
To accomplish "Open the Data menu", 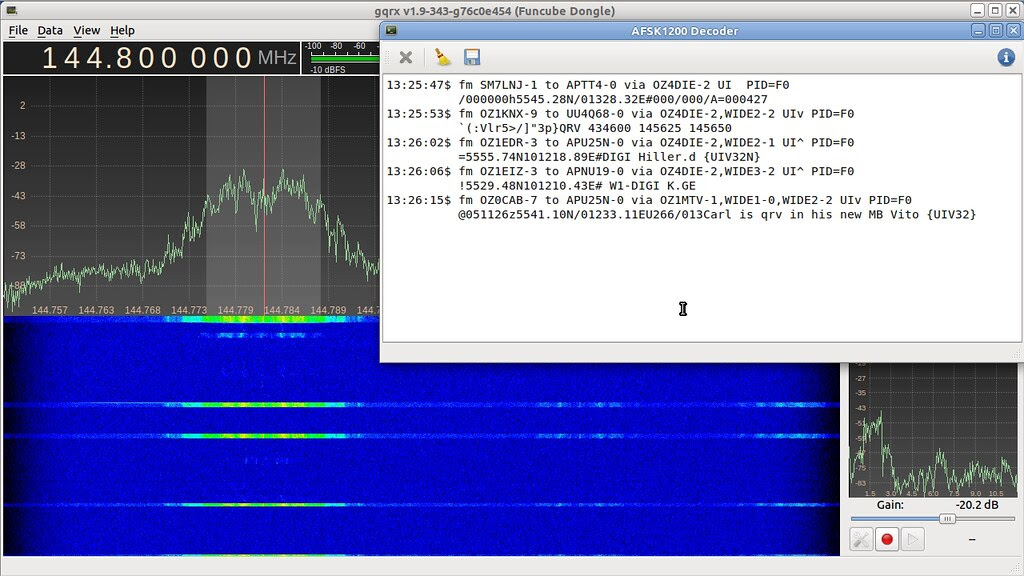I will tap(50, 30).
